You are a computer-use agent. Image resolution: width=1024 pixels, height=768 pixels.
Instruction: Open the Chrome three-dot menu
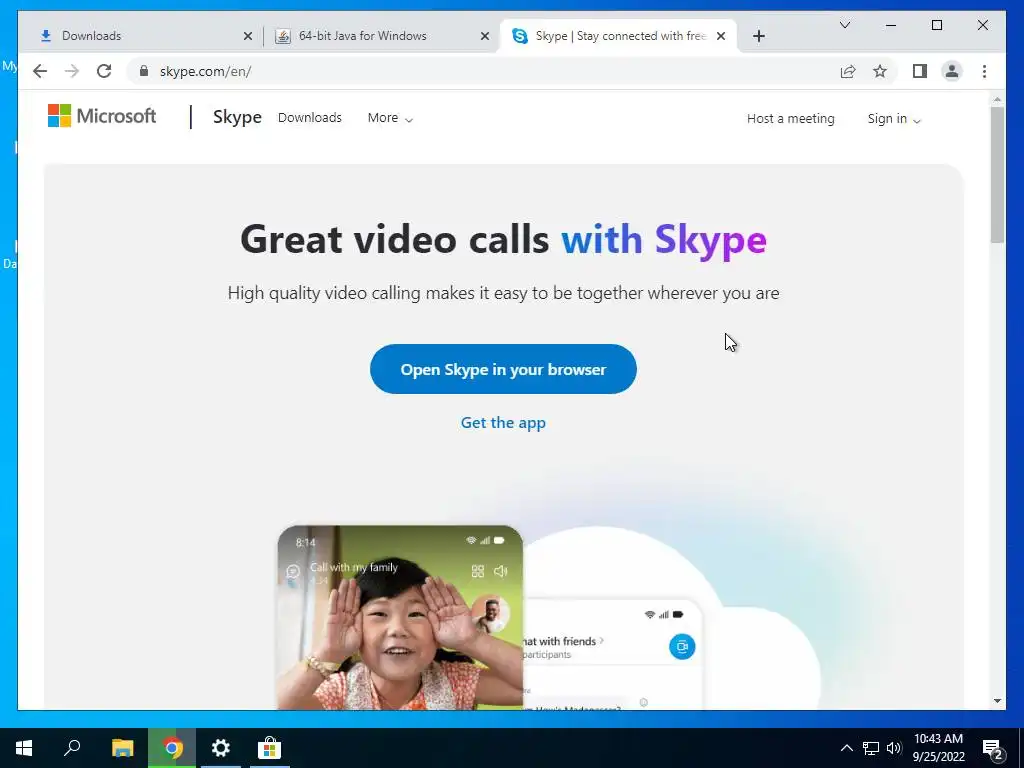coord(984,71)
